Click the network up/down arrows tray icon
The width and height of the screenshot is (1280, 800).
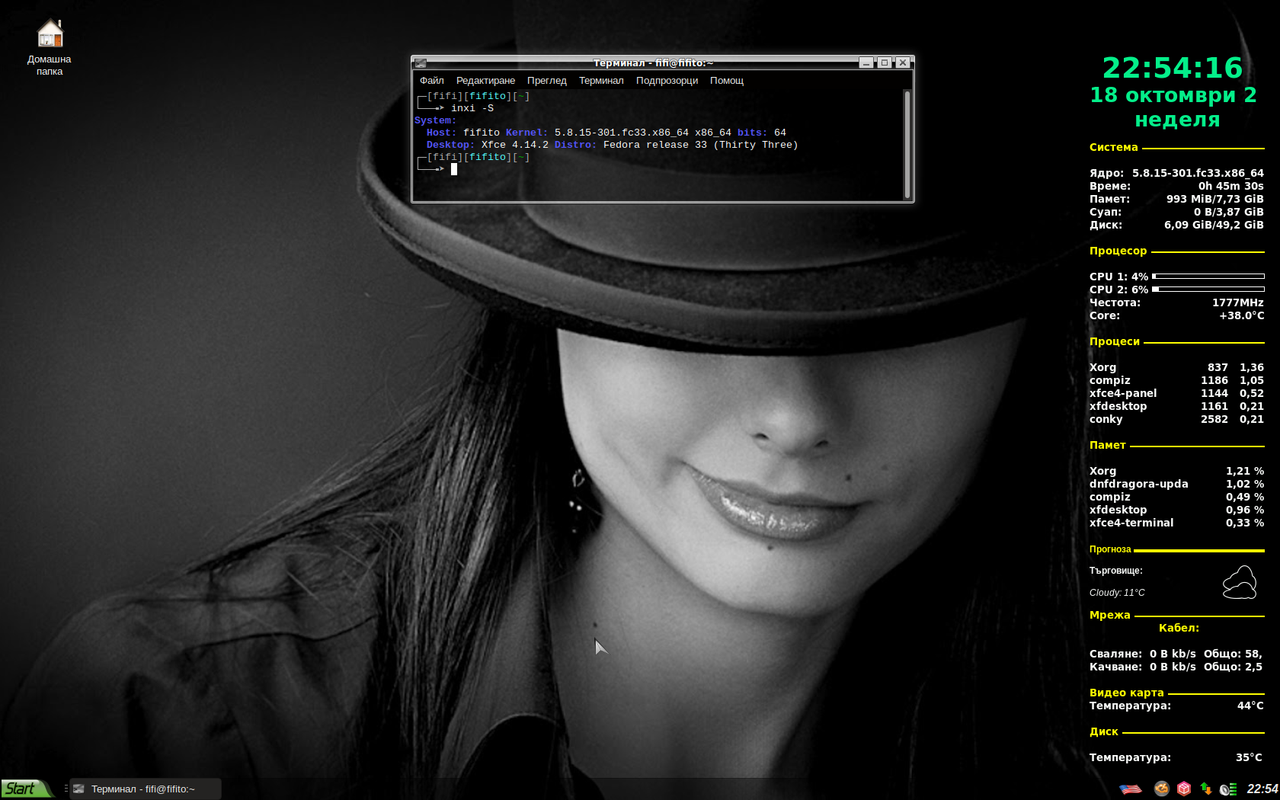tap(1206, 789)
